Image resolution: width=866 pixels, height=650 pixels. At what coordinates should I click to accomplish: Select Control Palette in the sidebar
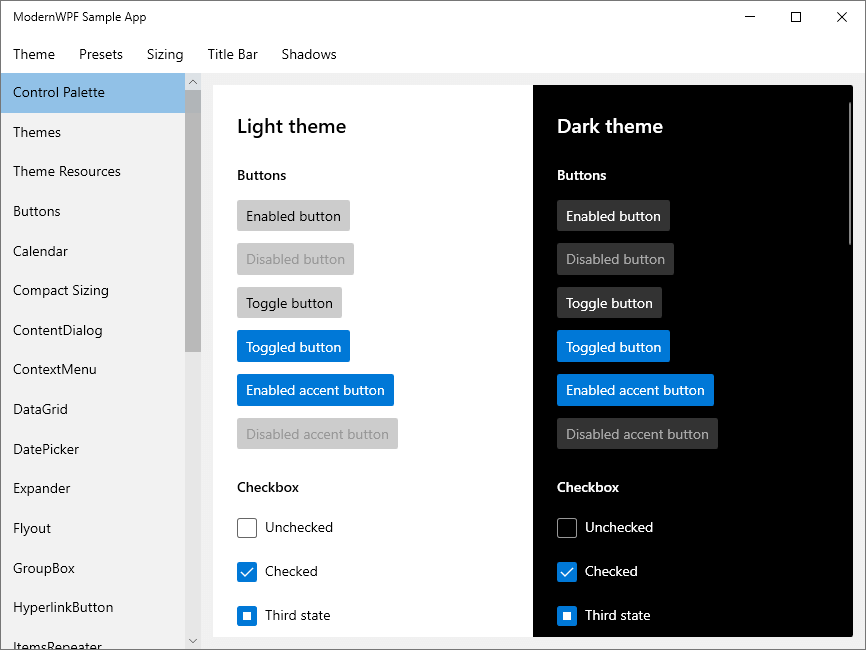(x=93, y=93)
